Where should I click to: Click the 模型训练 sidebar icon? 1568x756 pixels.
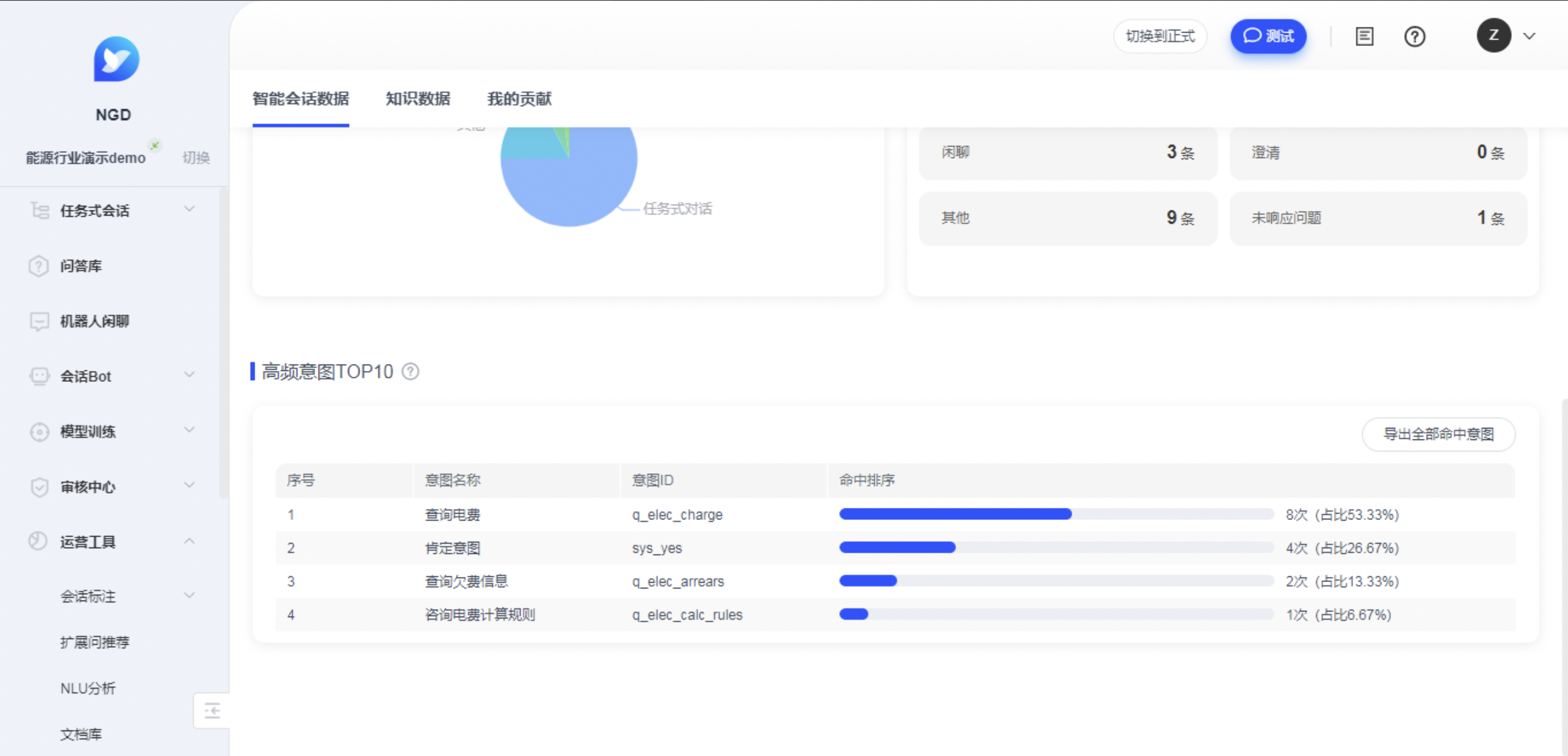(39, 432)
